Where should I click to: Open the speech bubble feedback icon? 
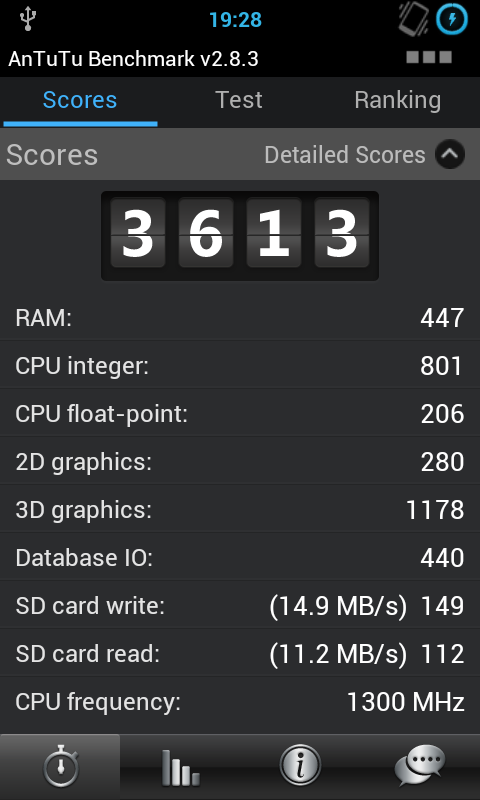pyautogui.click(x=419, y=766)
